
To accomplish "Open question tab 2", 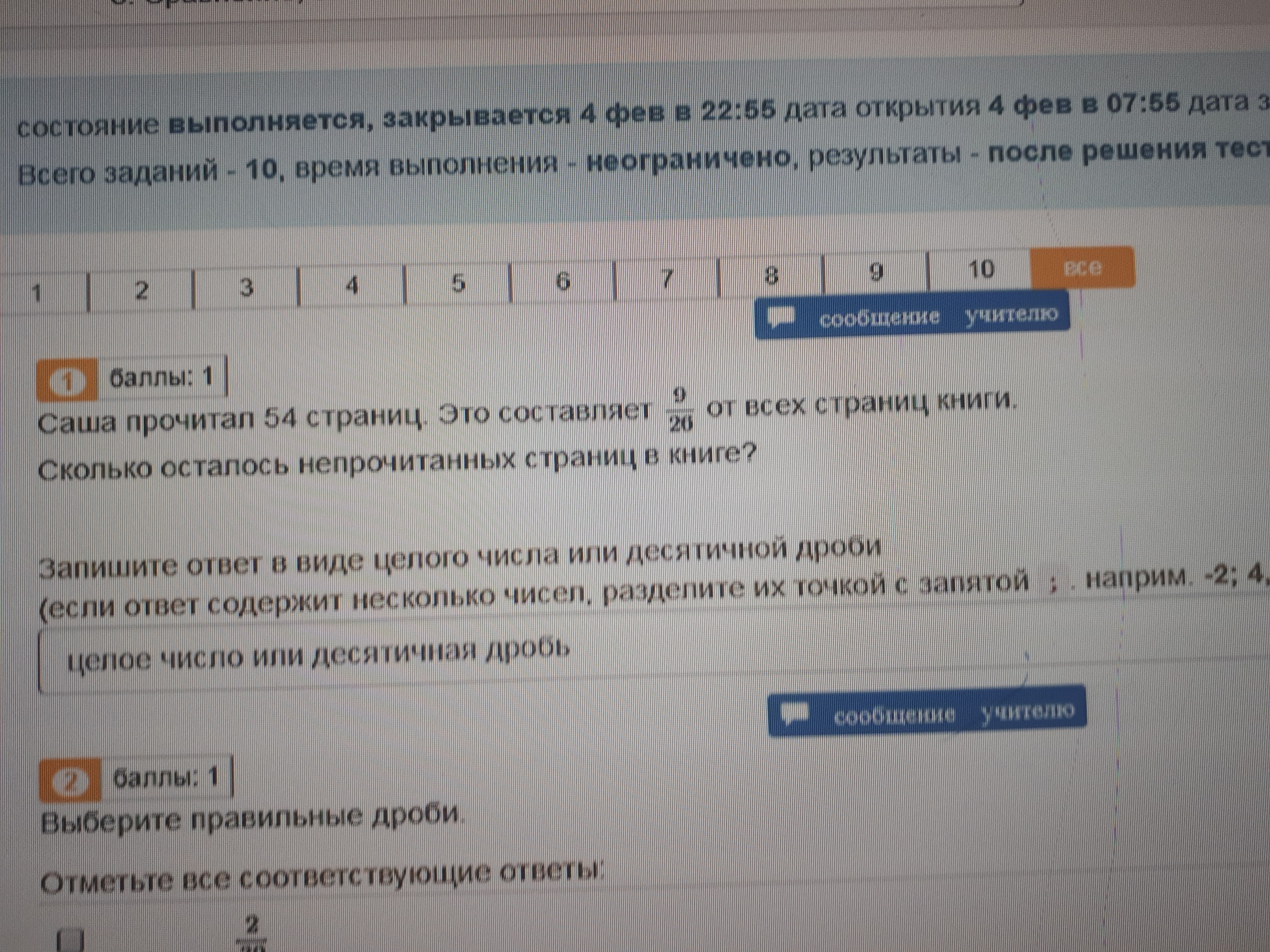I will [141, 290].
